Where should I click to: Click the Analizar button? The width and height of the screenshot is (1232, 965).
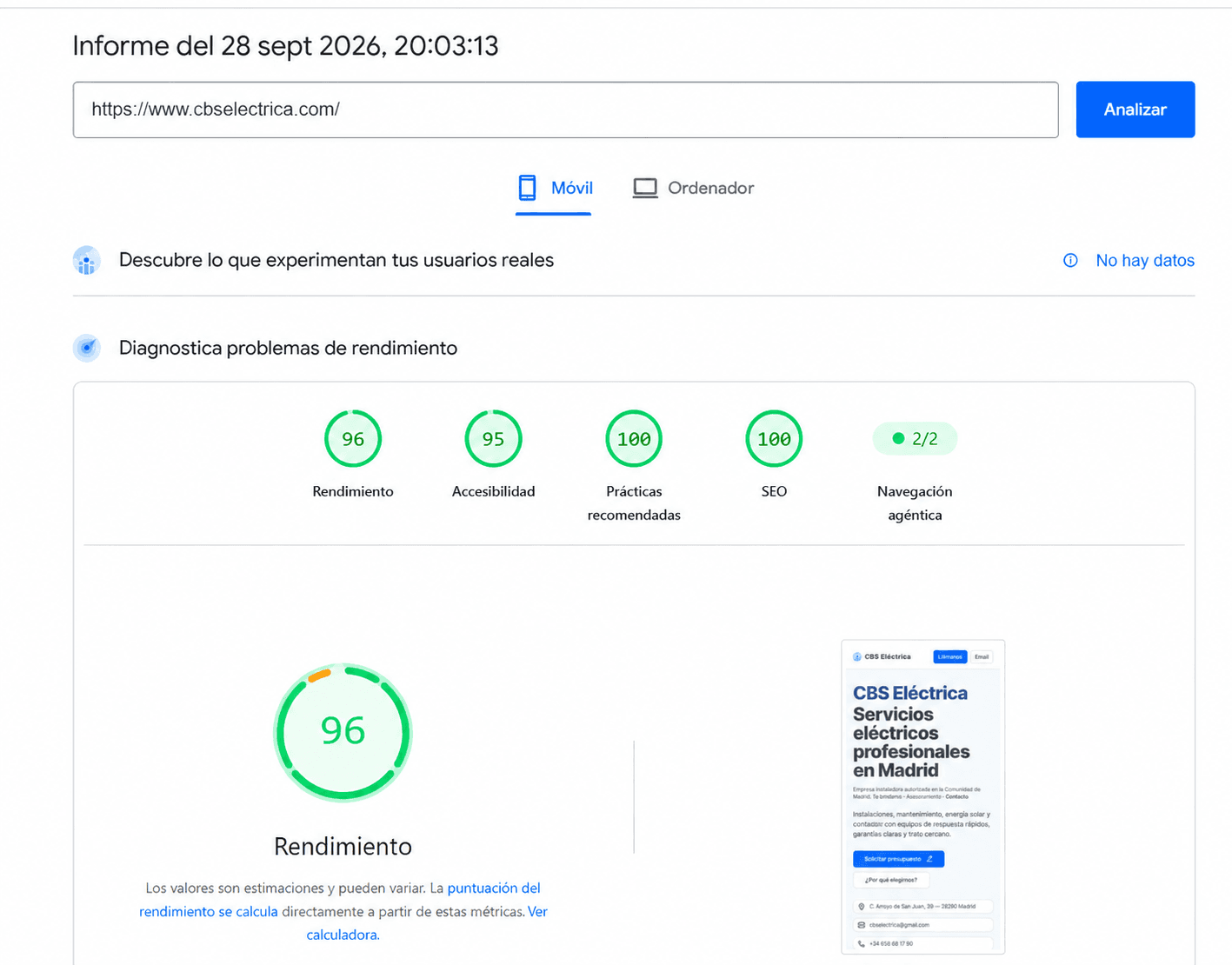(x=1135, y=110)
